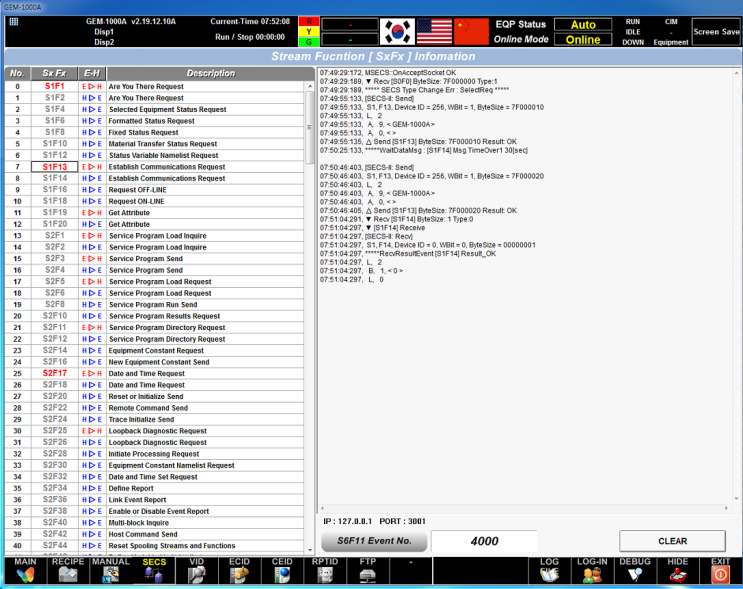The height and width of the screenshot is (589, 743).
Task: Open the CEID page
Action: [282, 570]
